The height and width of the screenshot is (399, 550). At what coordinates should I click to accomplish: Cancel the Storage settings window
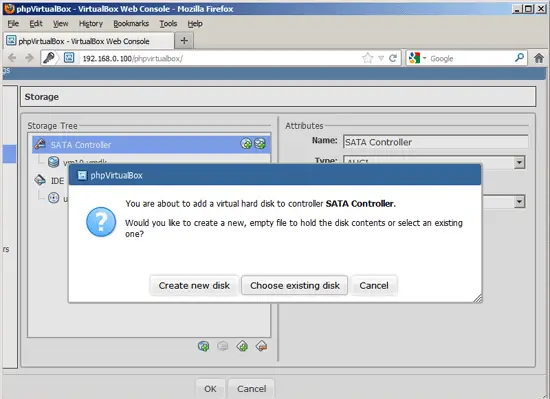pyautogui.click(x=251, y=388)
